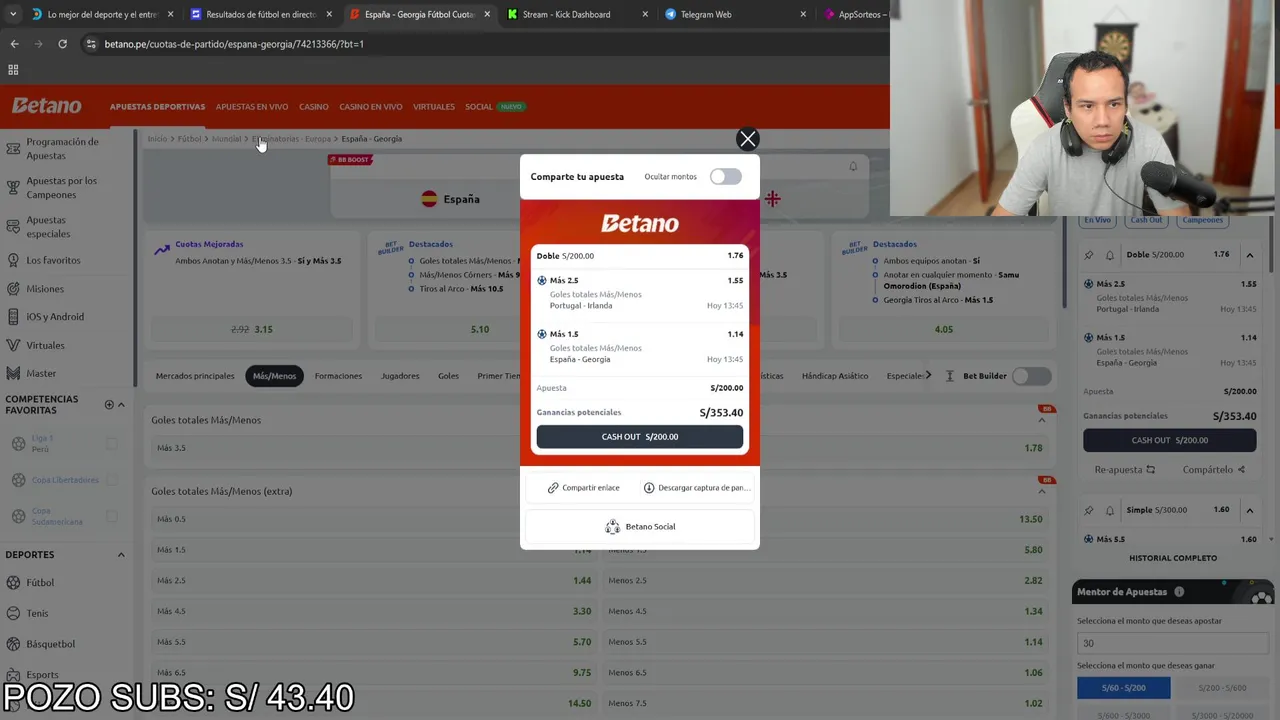Add a favorite competition with plus icon

[x=109, y=405]
